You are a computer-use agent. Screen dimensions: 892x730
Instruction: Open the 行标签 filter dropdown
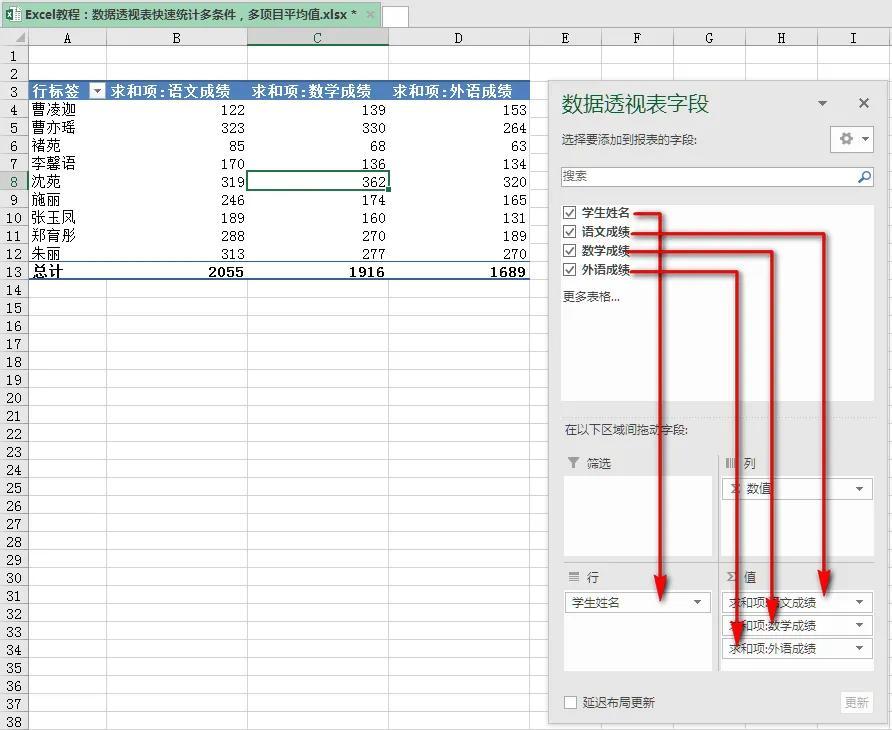tap(98, 91)
